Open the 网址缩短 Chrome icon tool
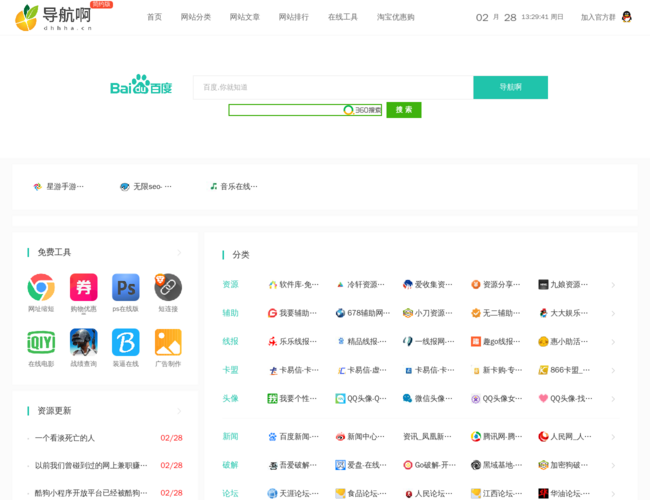The height and width of the screenshot is (500, 650). (41, 287)
